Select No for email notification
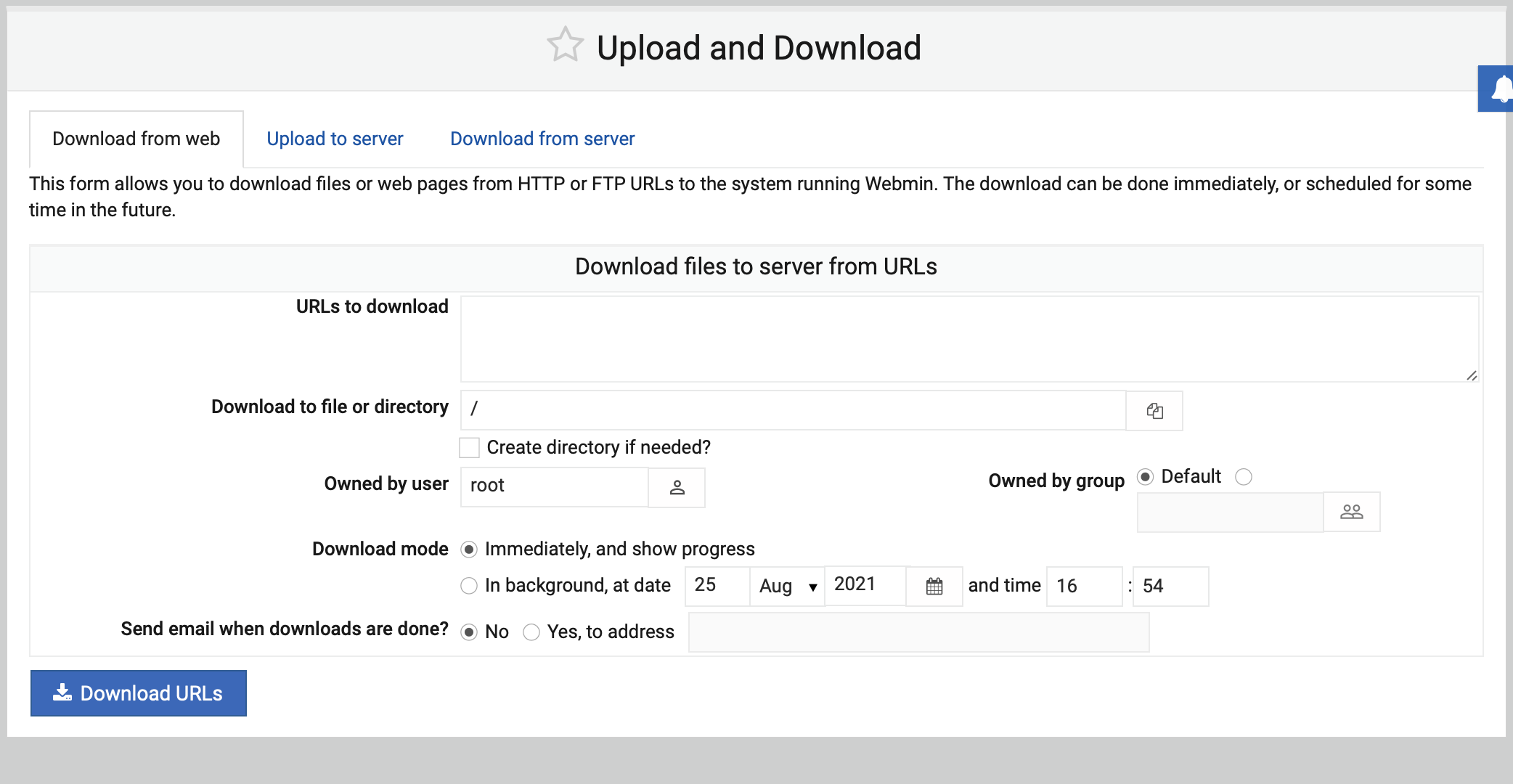 (469, 632)
